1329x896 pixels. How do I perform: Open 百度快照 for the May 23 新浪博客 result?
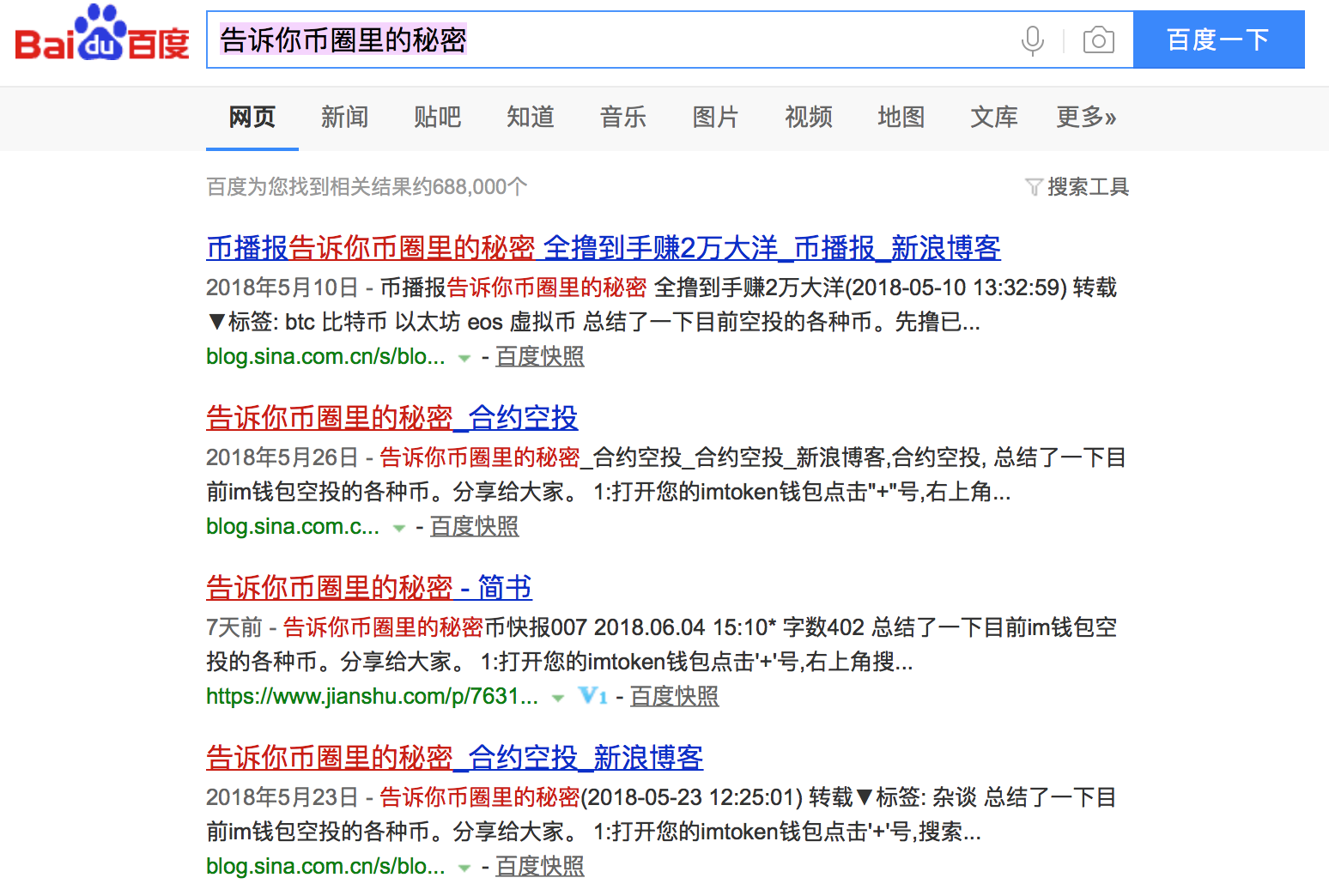click(540, 866)
